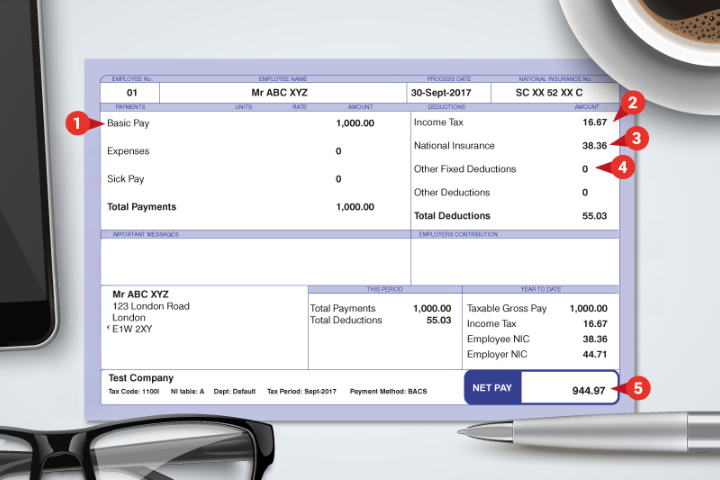Click the "YEAR TO DATE" header
This screenshot has width=720, height=480.
coord(540,289)
